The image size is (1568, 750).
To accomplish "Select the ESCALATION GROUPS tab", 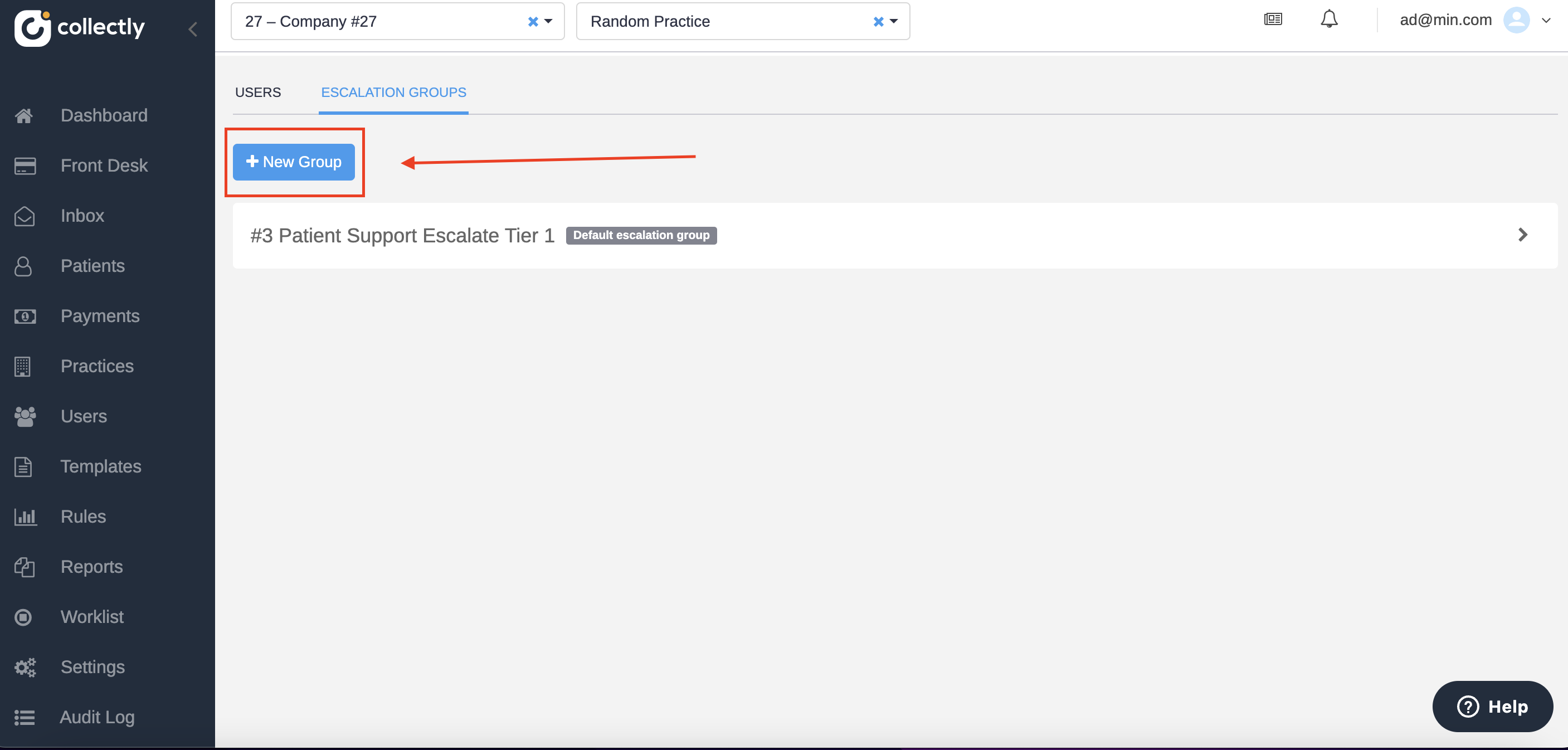I will [x=393, y=92].
